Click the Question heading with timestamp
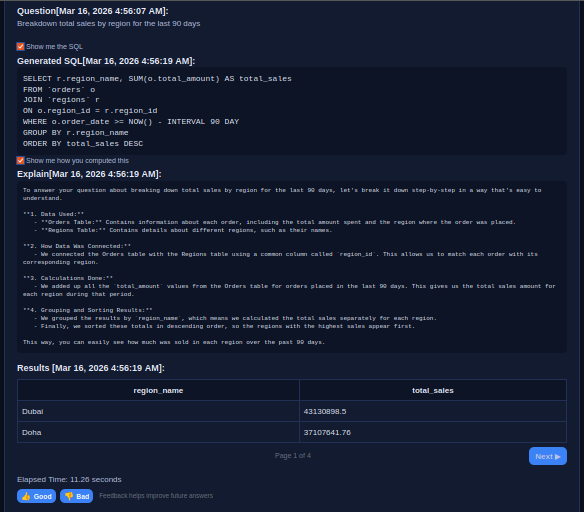584x512 pixels. pos(93,11)
